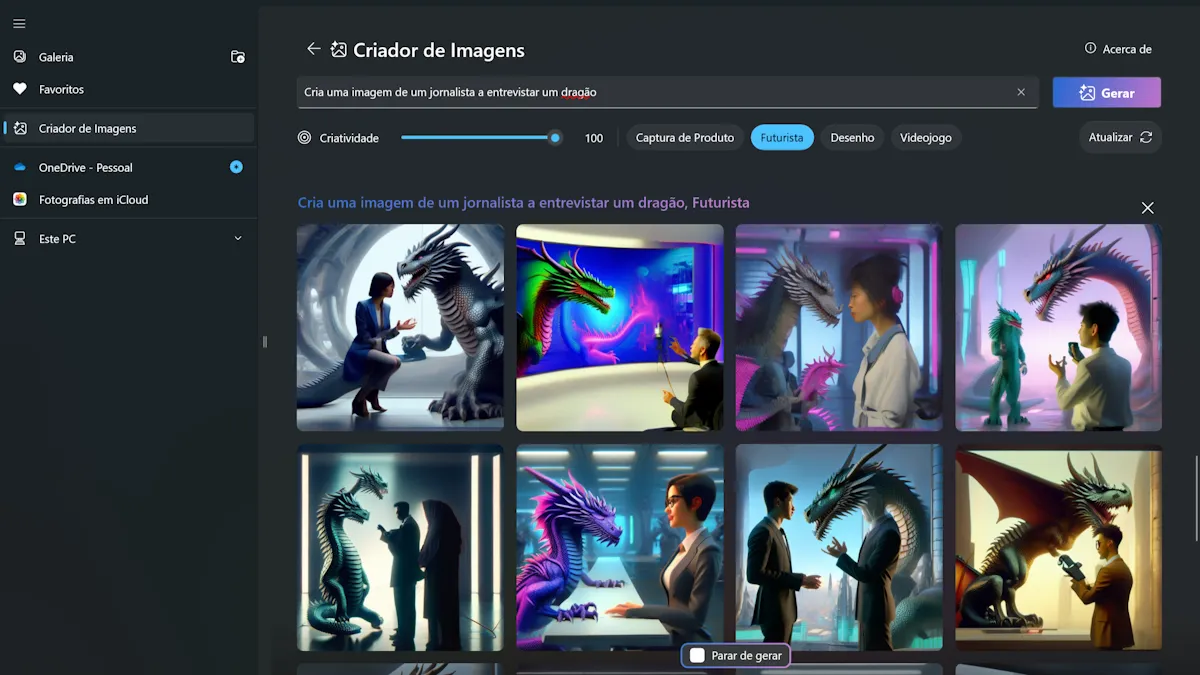The width and height of the screenshot is (1200, 675).
Task: Expand the Este PC folder tree
Action: [237, 239]
